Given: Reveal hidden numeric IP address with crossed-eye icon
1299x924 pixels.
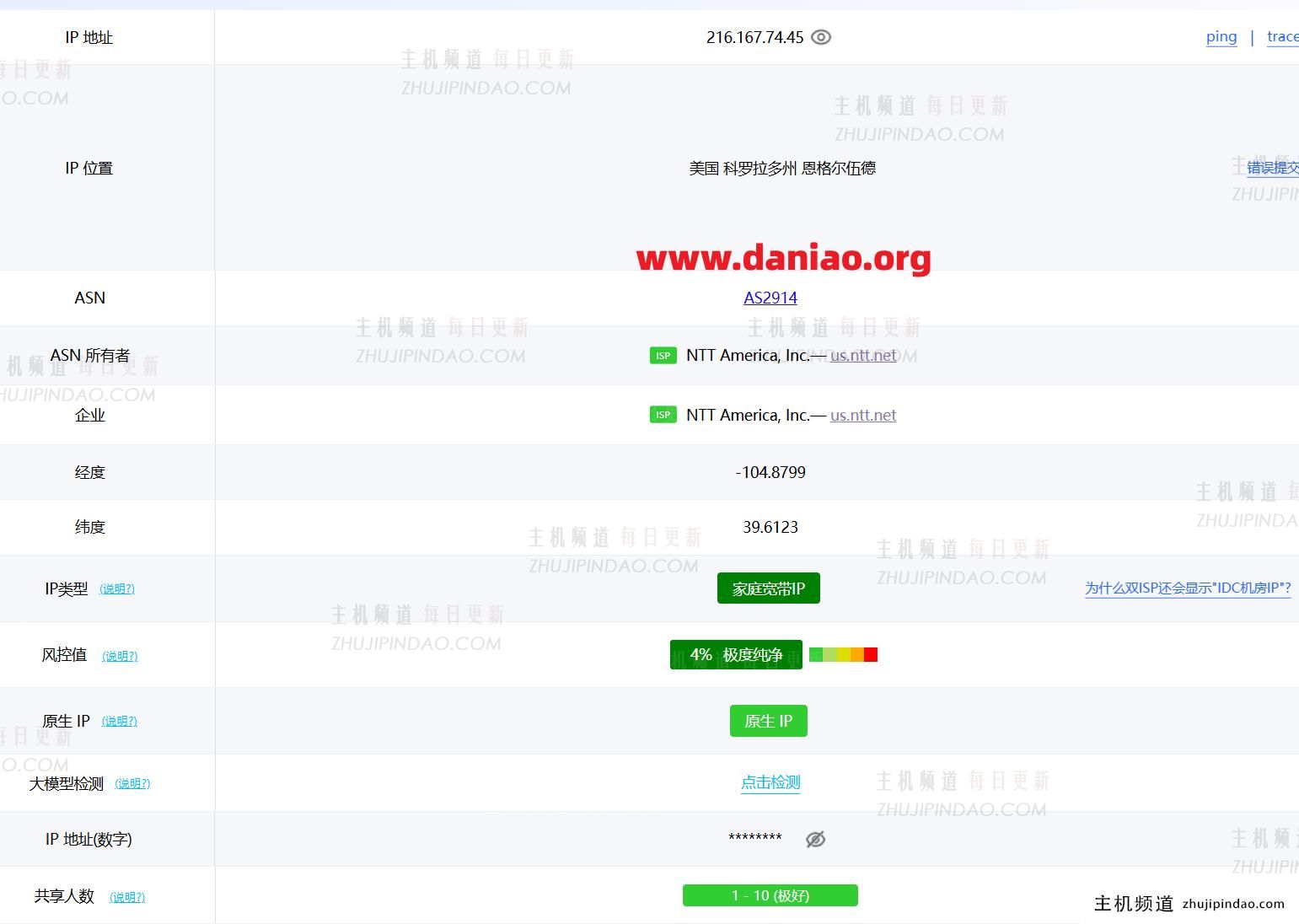Looking at the screenshot, I should [x=815, y=839].
